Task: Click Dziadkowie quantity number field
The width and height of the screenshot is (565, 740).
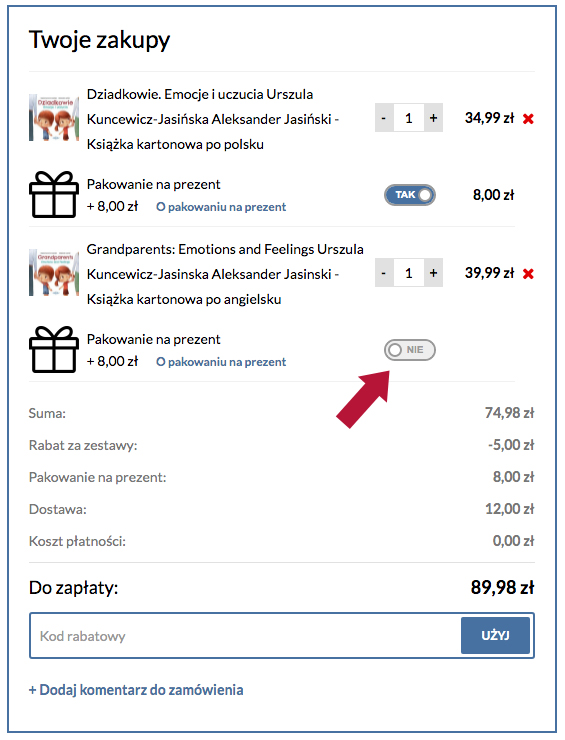Action: 409,118
